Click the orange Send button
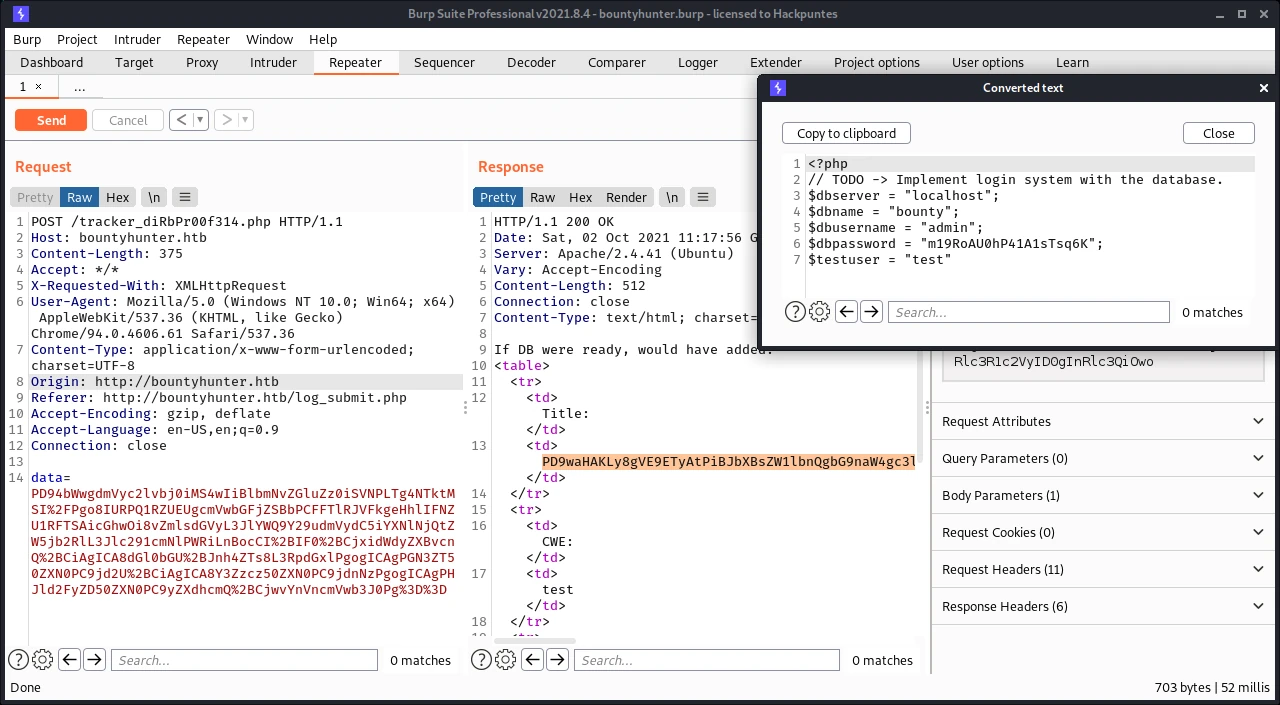The height and width of the screenshot is (705, 1280). click(x=51, y=120)
